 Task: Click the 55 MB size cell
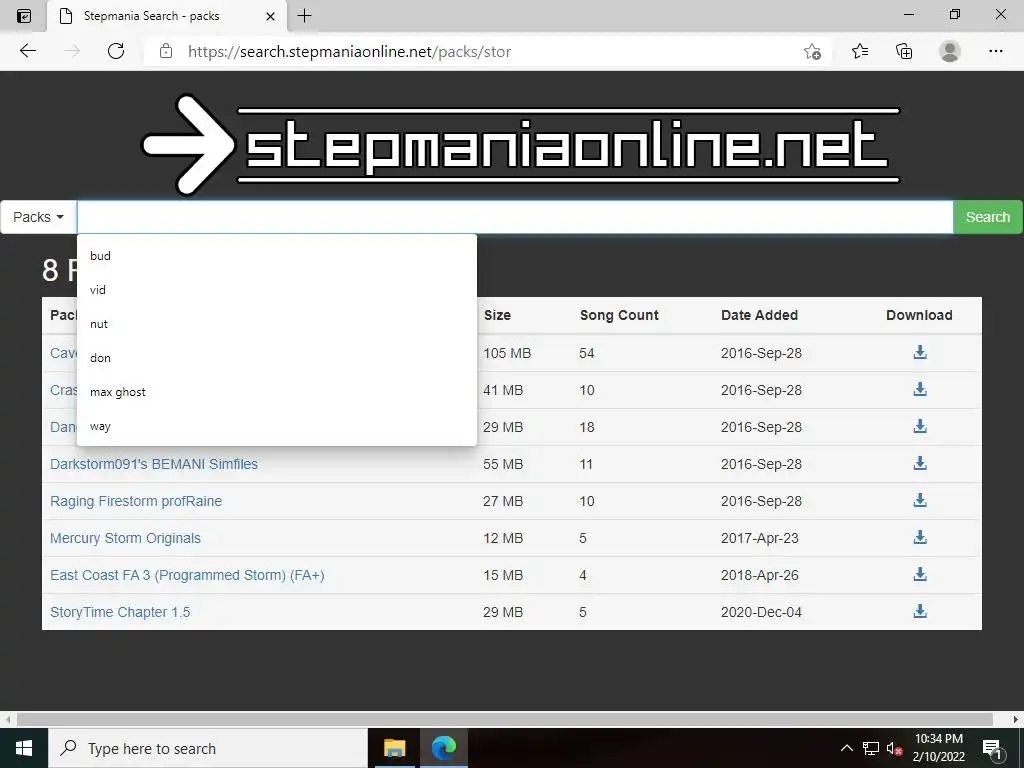point(503,464)
